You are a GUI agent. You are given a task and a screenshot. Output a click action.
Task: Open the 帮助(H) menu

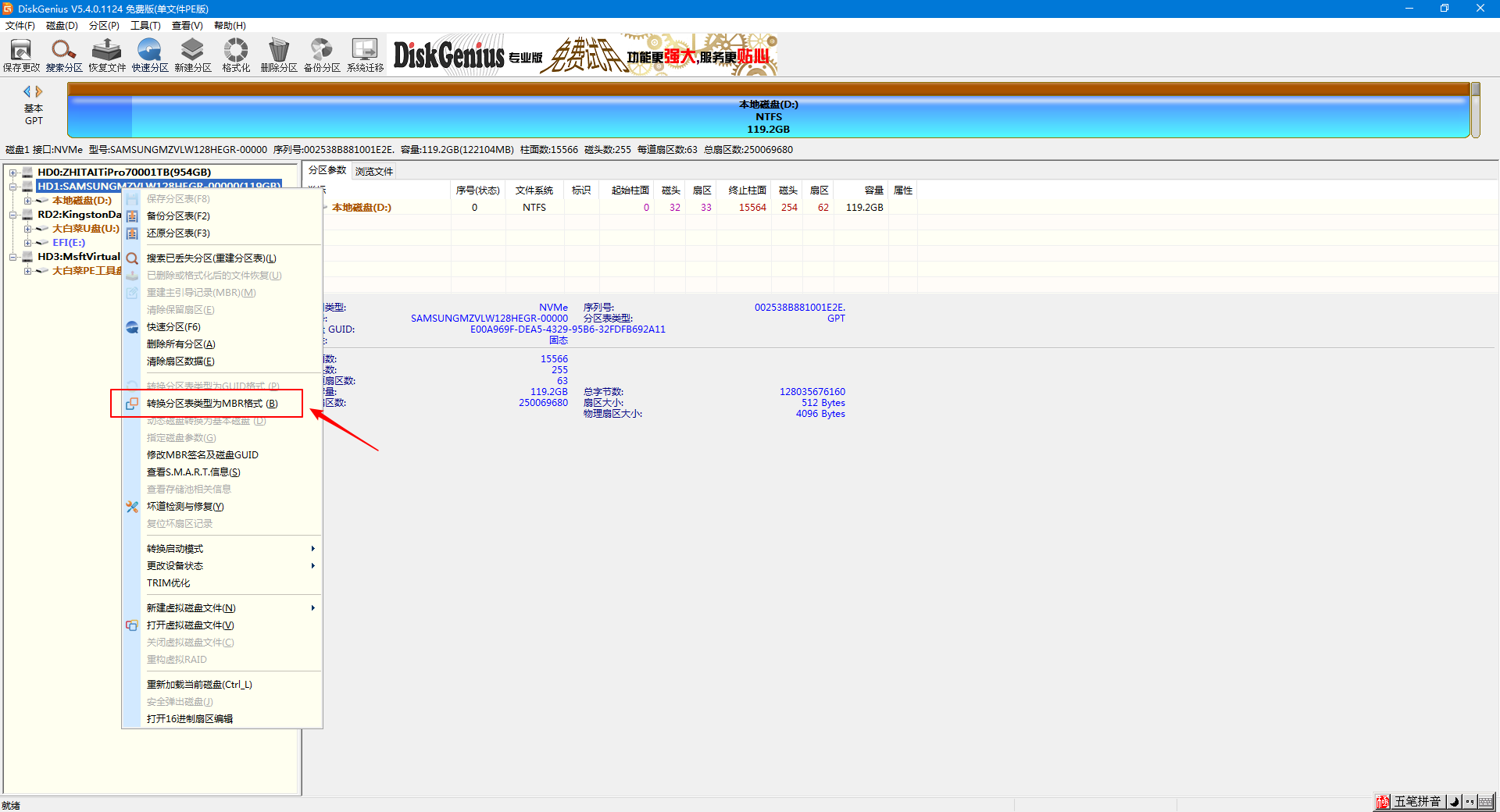click(230, 26)
